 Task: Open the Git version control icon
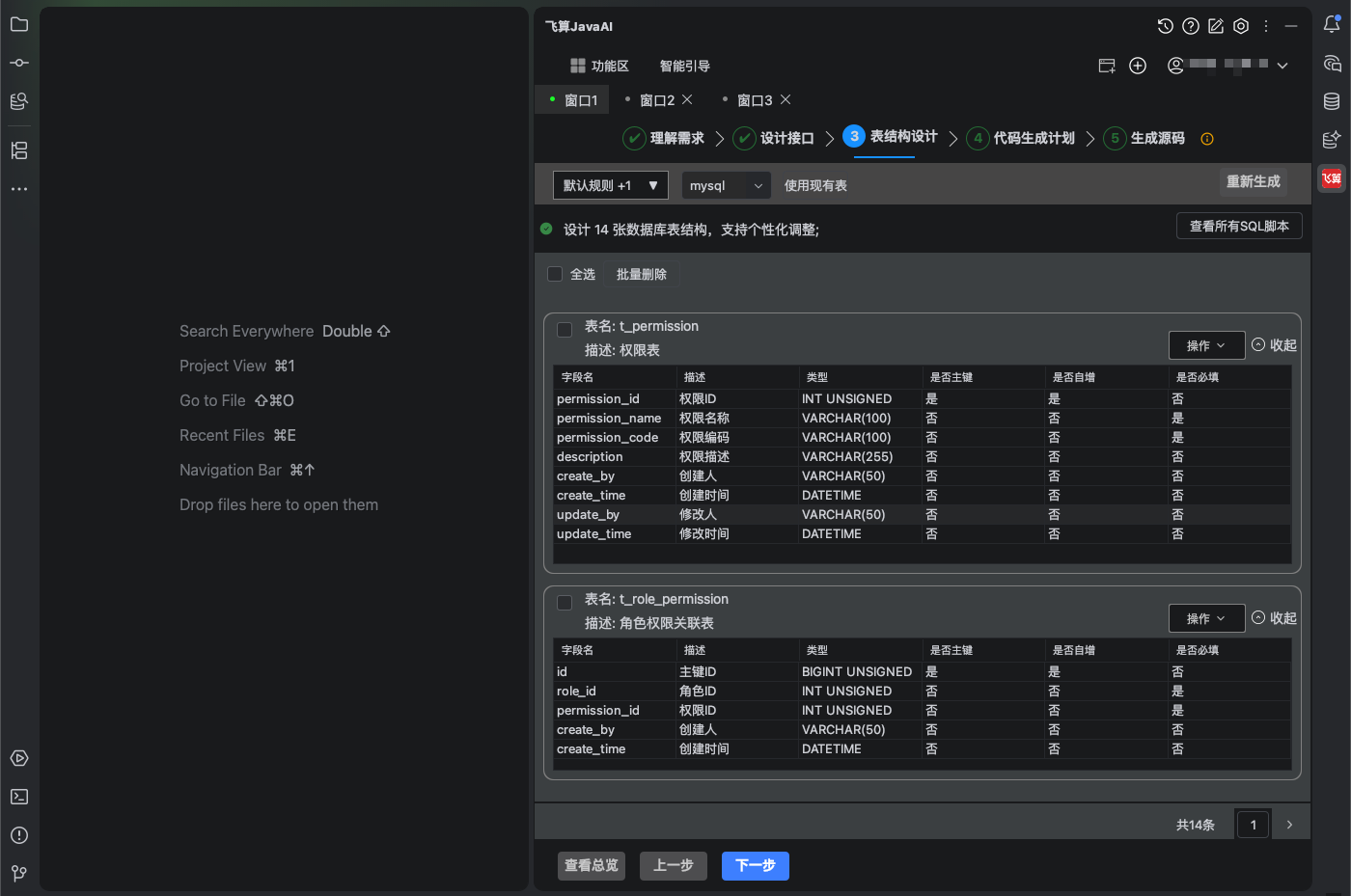point(19,874)
